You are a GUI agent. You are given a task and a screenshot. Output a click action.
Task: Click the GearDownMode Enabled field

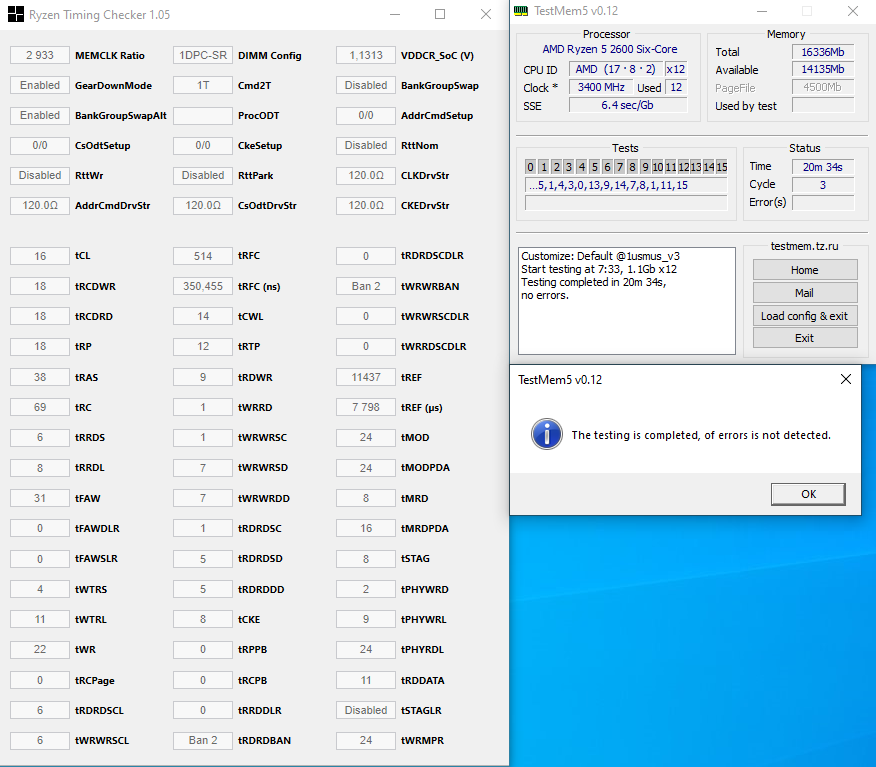[x=40, y=85]
